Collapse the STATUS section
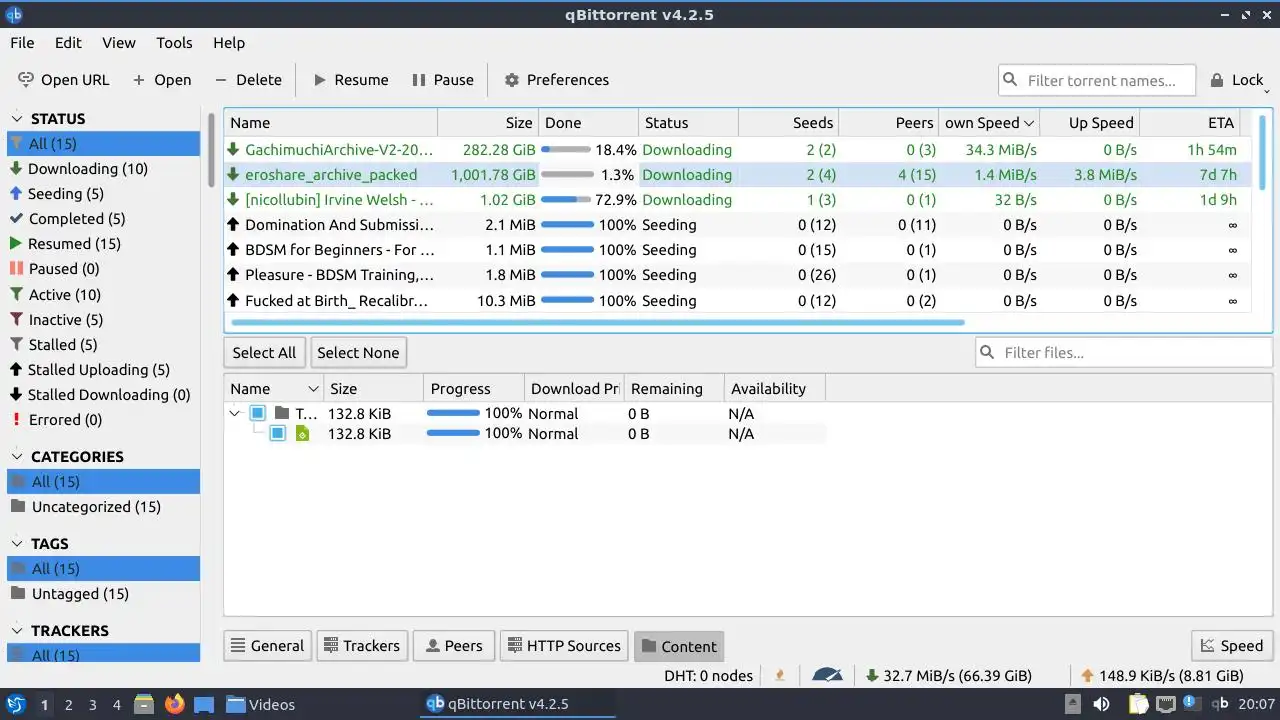The image size is (1280, 720). tap(16, 118)
